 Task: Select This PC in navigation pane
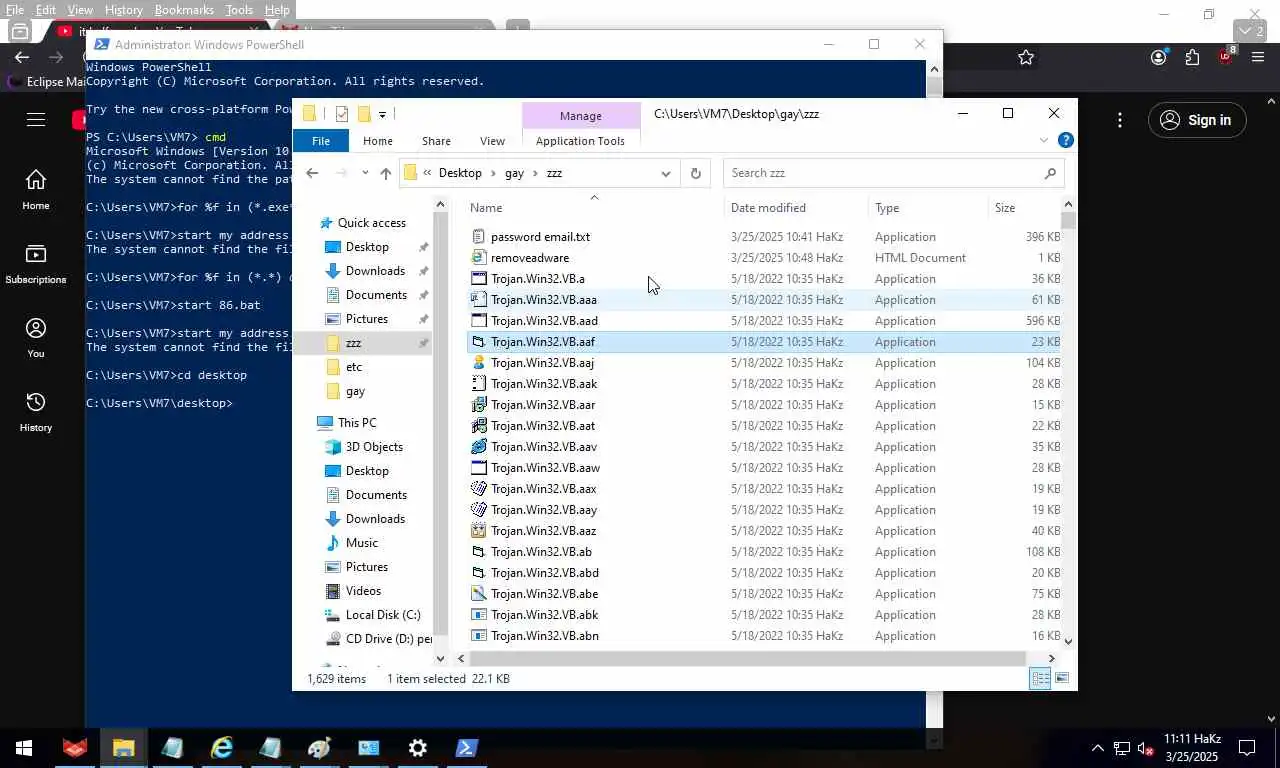(x=357, y=423)
